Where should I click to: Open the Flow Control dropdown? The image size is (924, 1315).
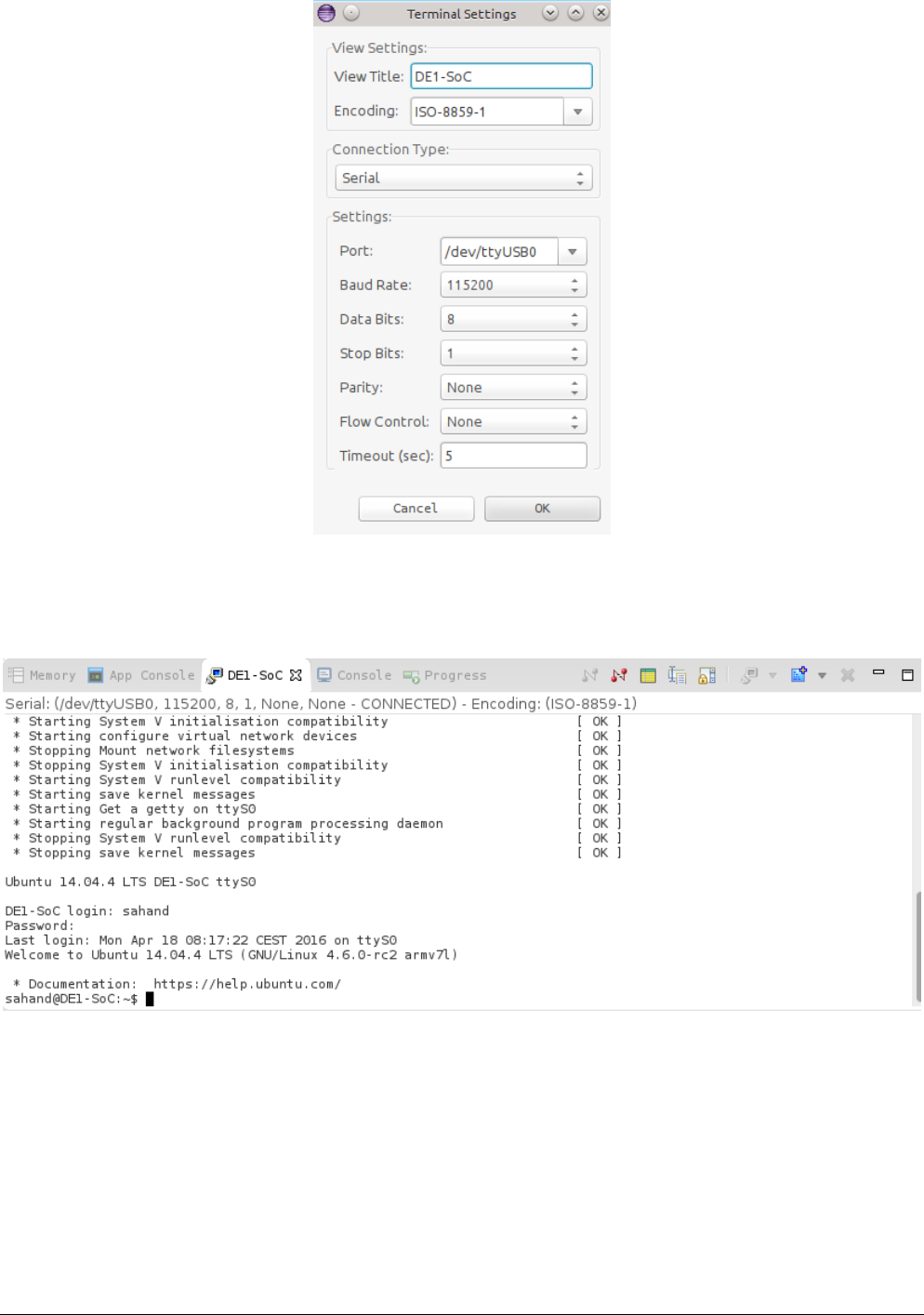tap(513, 422)
